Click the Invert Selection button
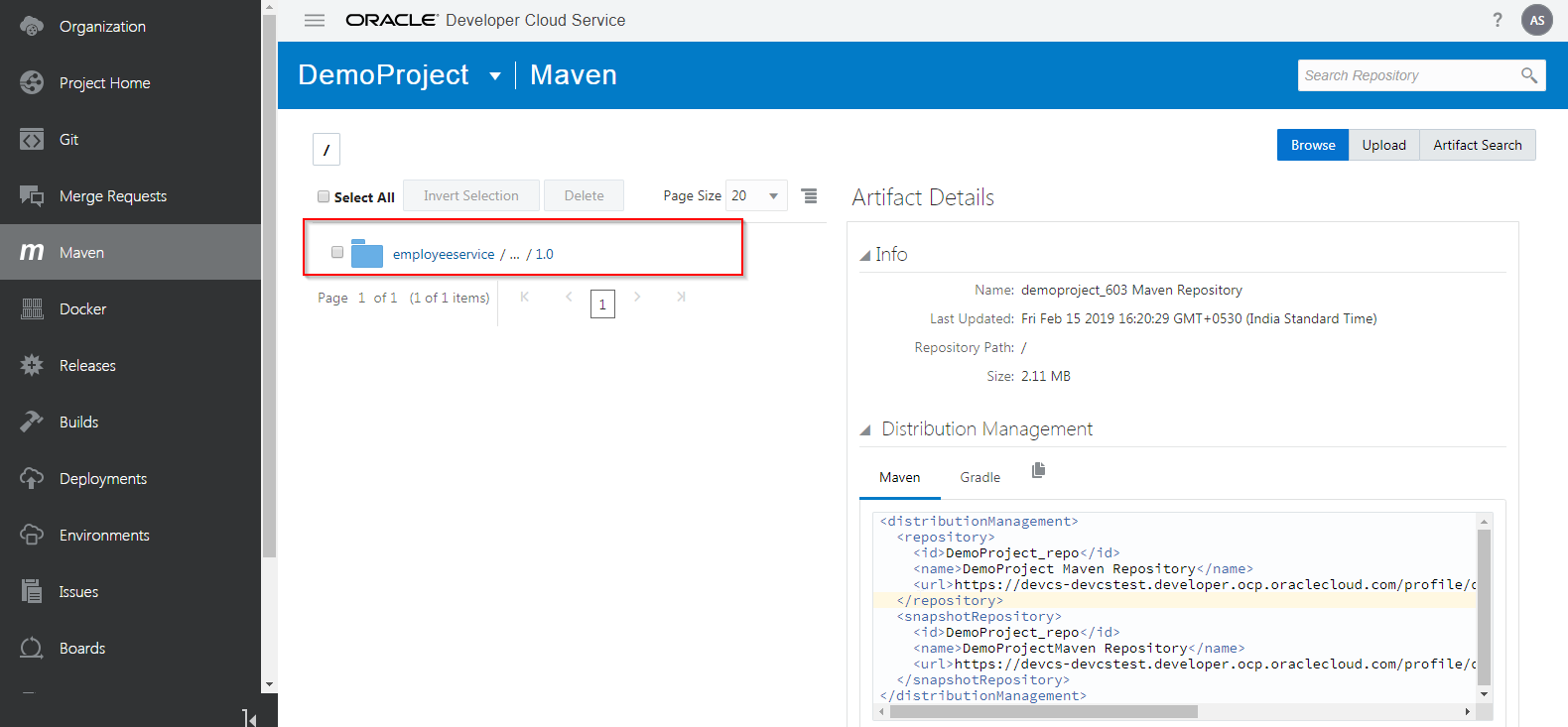 pyautogui.click(x=471, y=195)
